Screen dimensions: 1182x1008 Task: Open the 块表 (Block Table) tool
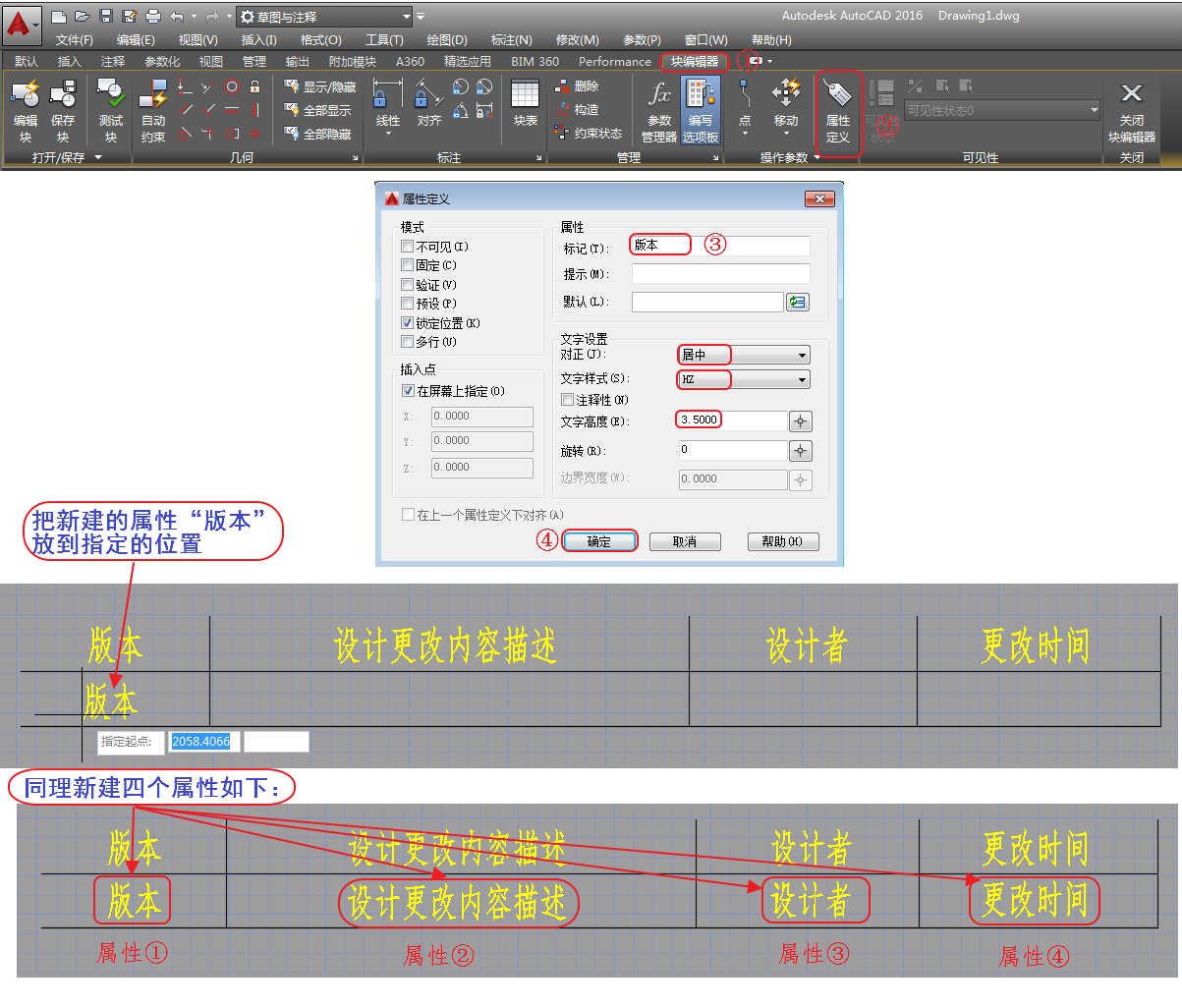click(526, 104)
